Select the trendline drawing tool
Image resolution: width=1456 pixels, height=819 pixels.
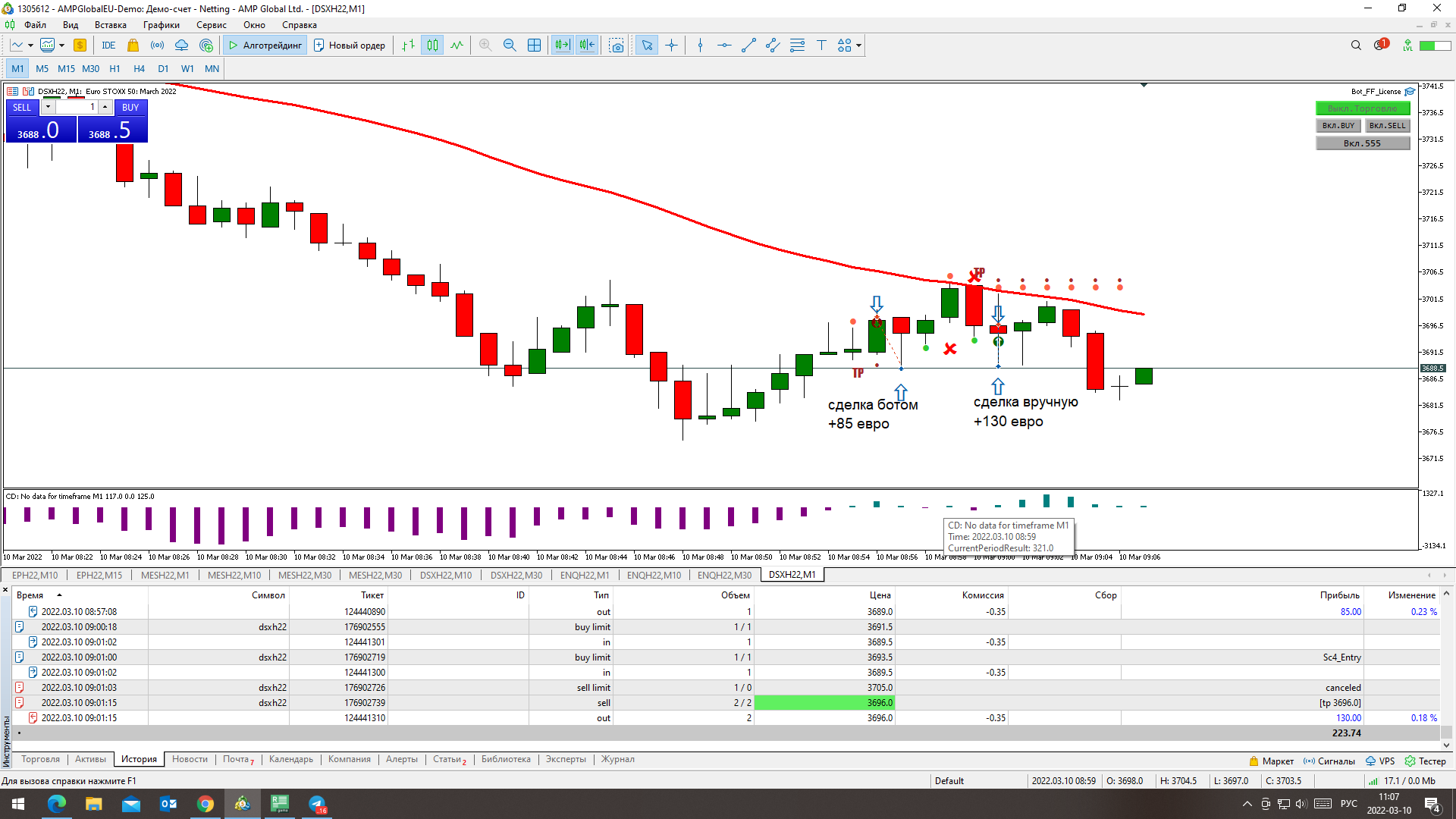[x=748, y=45]
